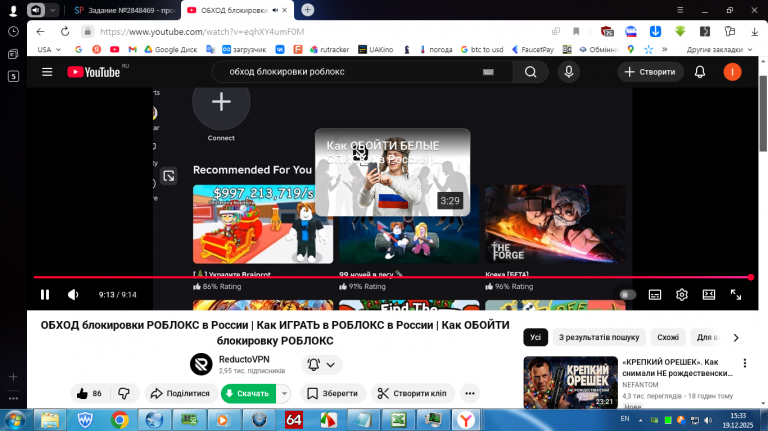Open Windows Start menu
Screen dimensions: 768x431
14,420
